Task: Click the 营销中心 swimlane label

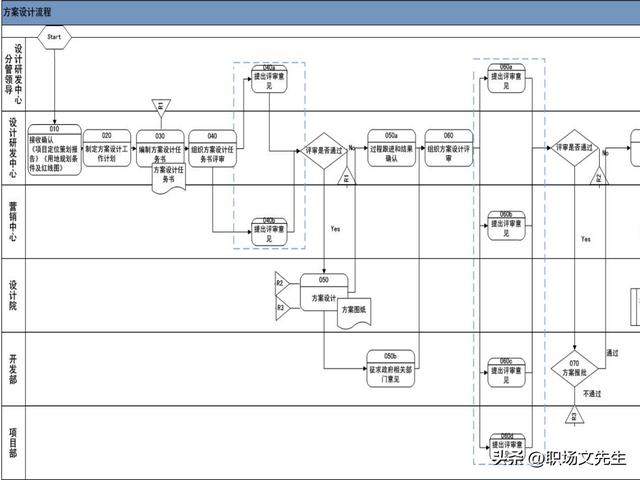Action: (x=13, y=222)
